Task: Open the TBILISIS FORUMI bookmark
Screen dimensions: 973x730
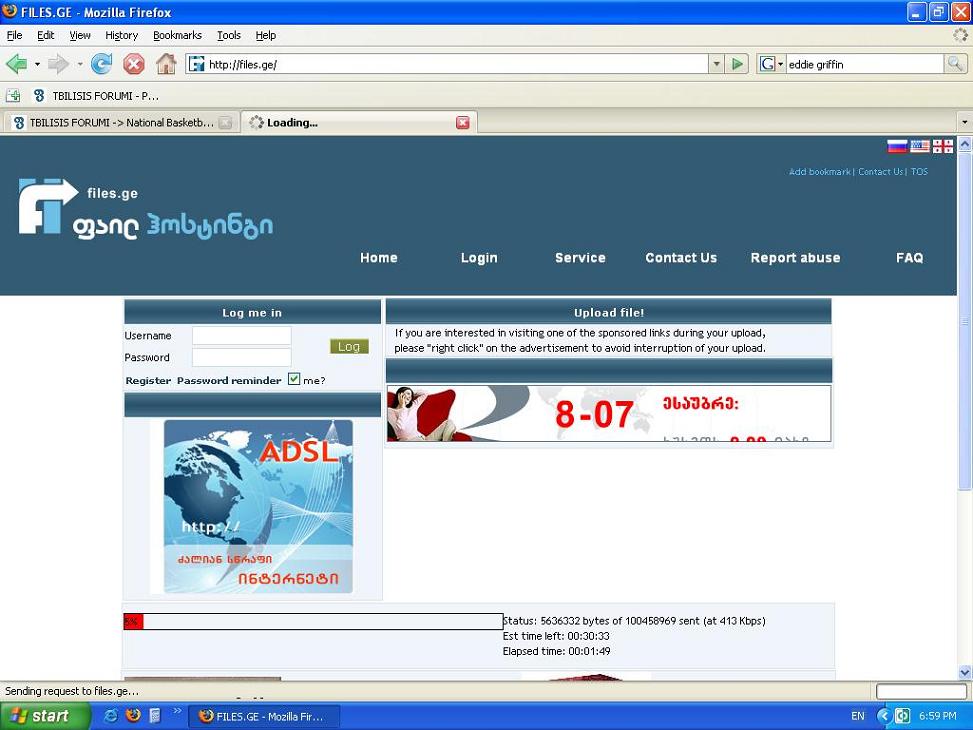Action: tap(97, 96)
